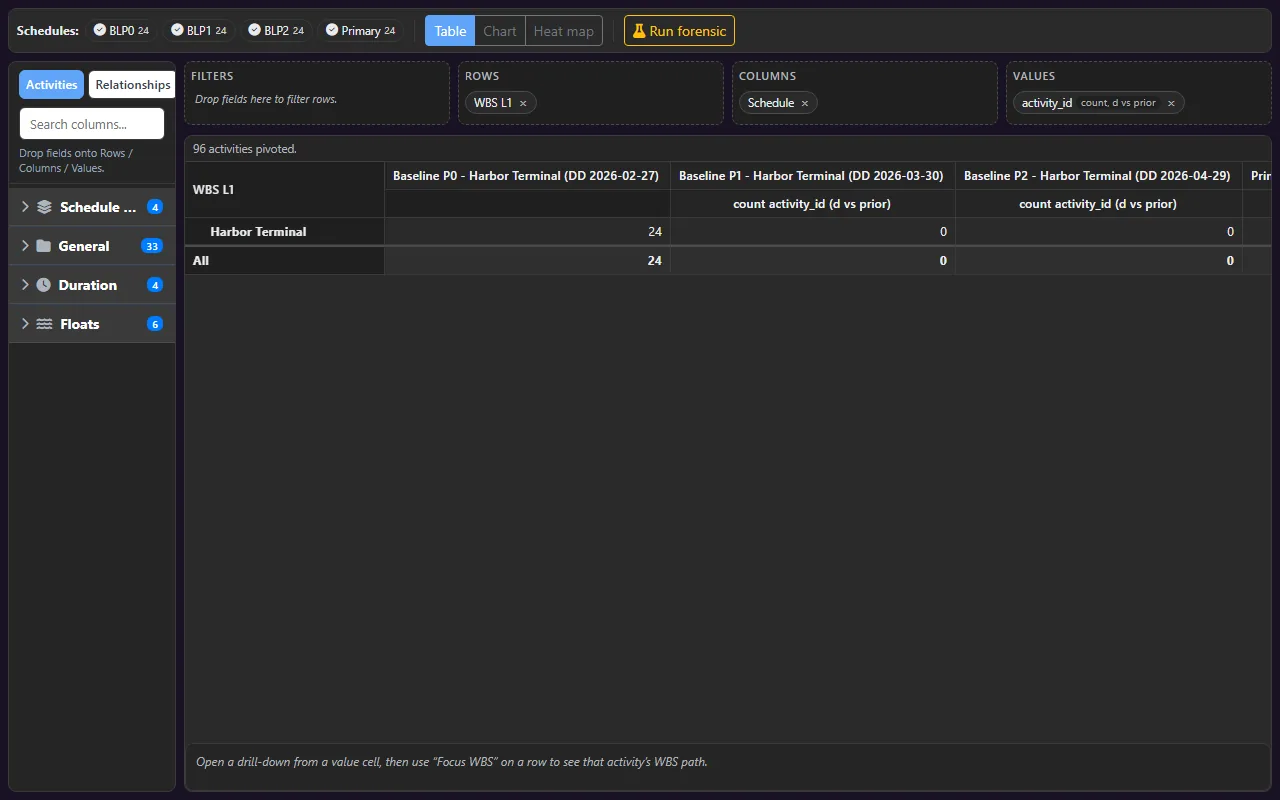
Task: Remove the Schedule chip from Columns
Action: pyautogui.click(x=804, y=103)
